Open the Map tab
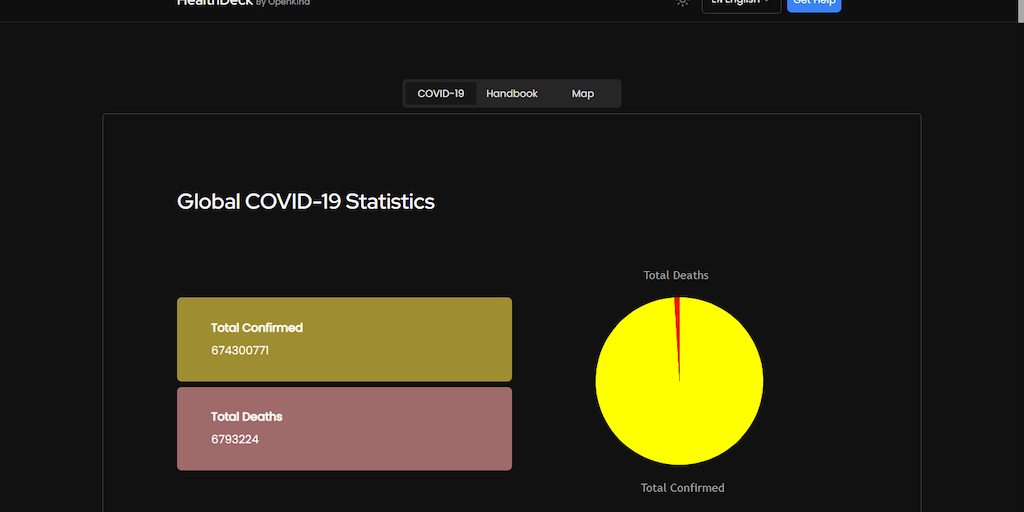1024x512 pixels. 583,93
